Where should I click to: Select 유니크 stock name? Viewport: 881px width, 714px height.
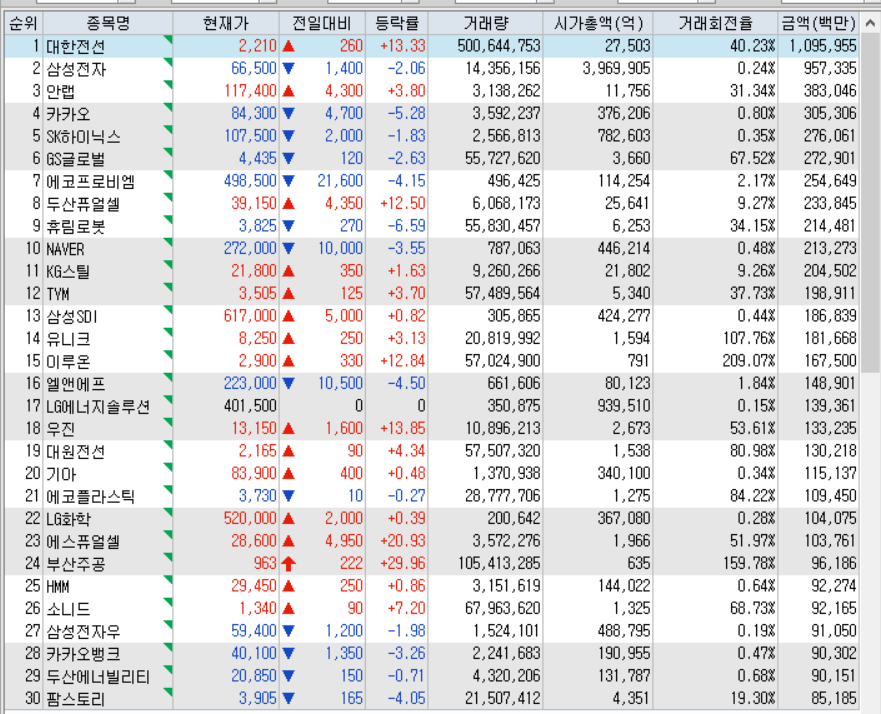click(68, 339)
